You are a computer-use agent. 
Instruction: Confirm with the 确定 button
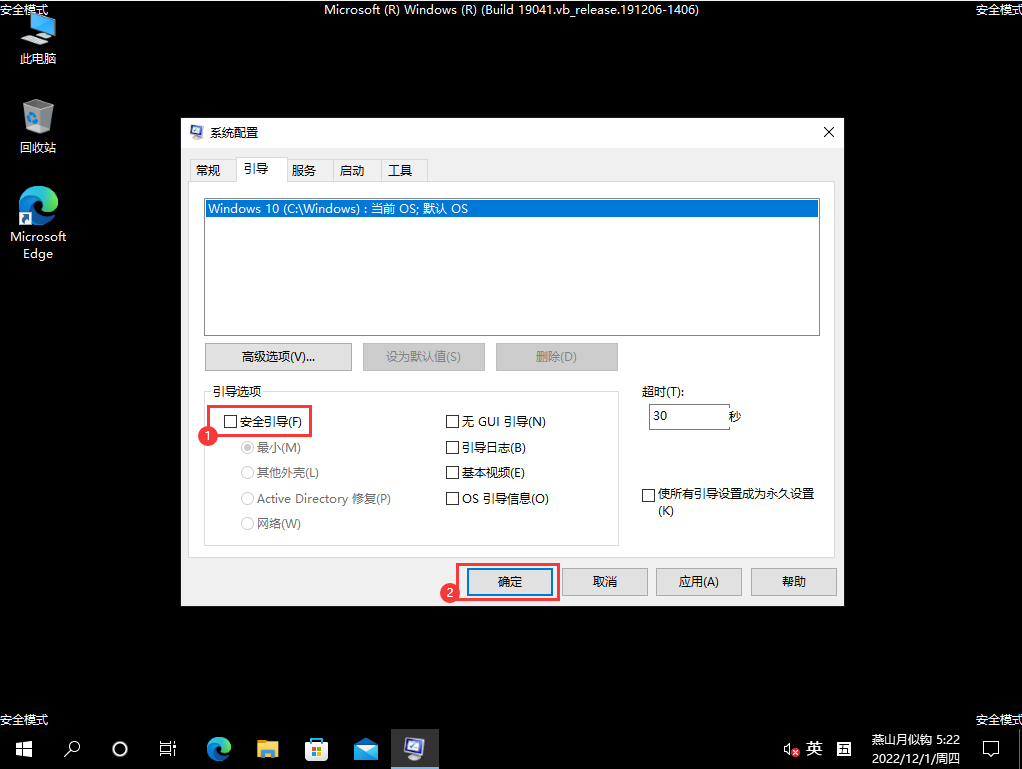[510, 582]
